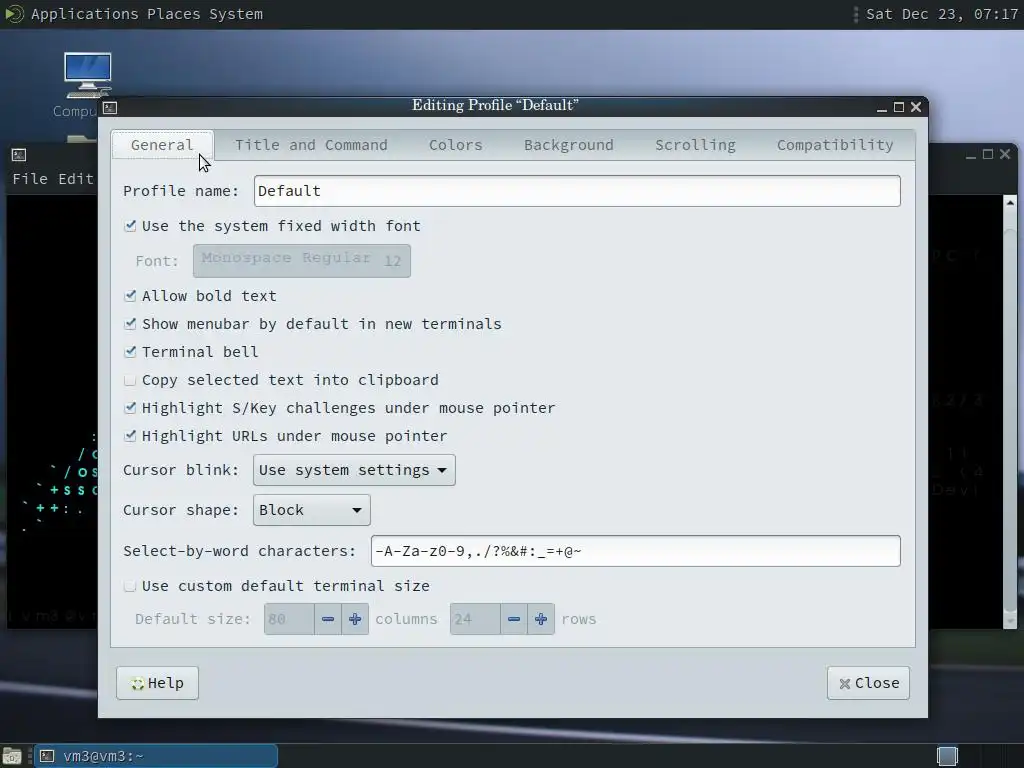Open File menu in the terminal window
This screenshot has width=1024, height=768.
click(x=30, y=179)
